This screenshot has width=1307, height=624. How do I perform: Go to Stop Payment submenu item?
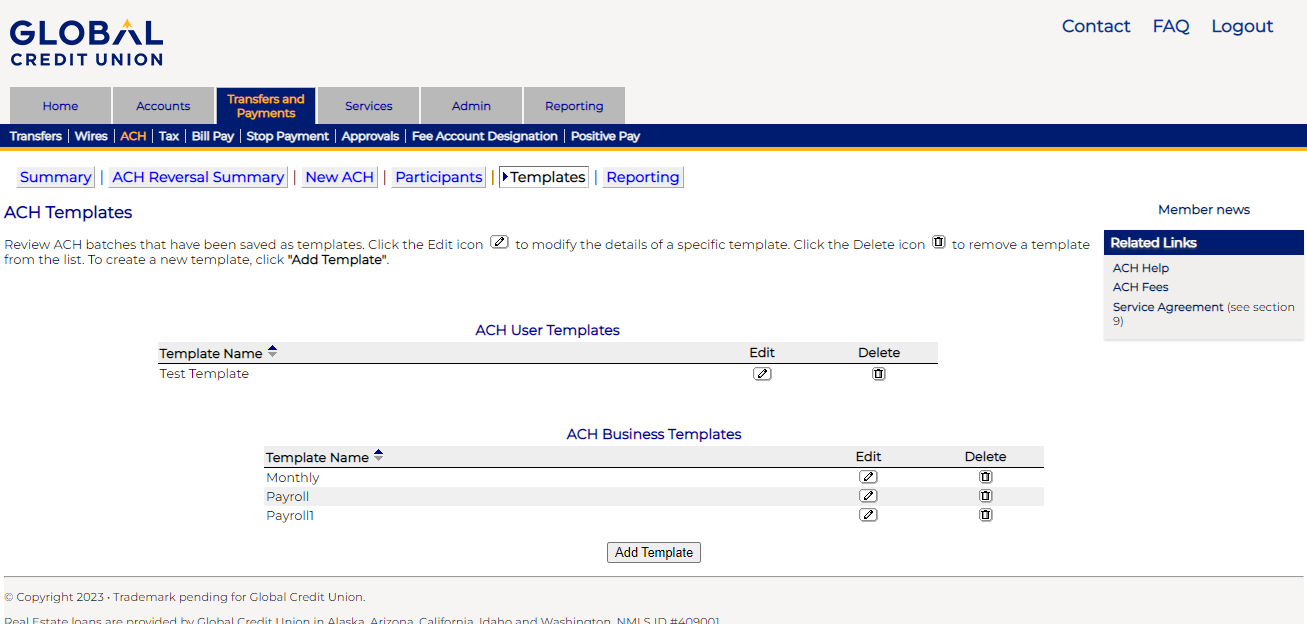(x=287, y=136)
